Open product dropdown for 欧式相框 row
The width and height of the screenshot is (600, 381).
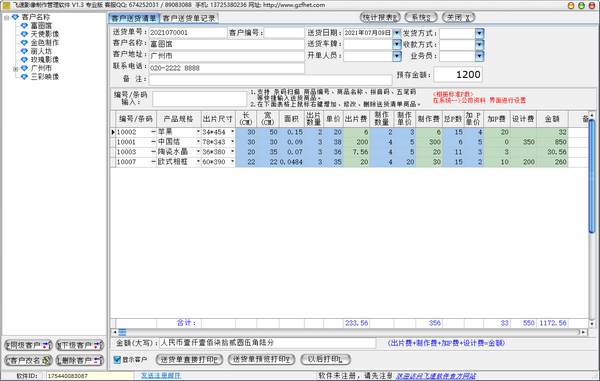198,162
